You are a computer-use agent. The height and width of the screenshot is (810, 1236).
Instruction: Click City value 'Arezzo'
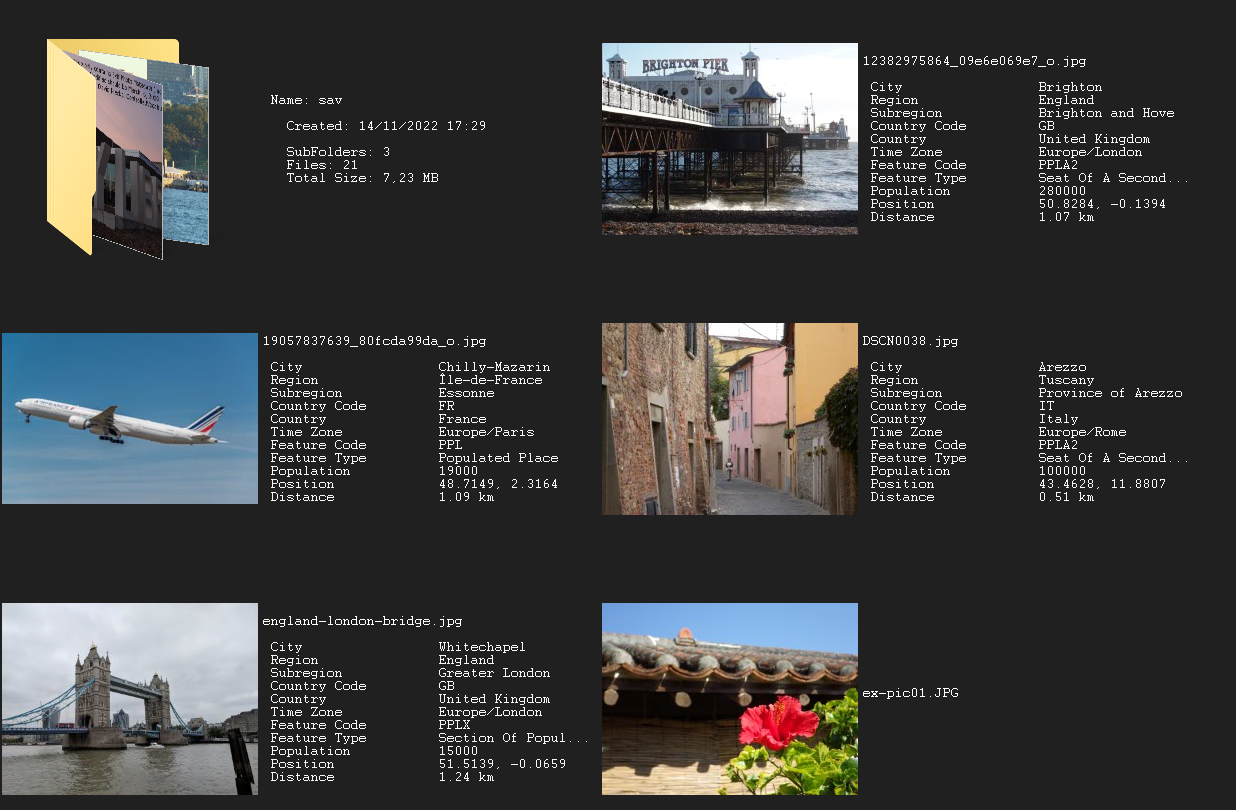tap(1062, 367)
